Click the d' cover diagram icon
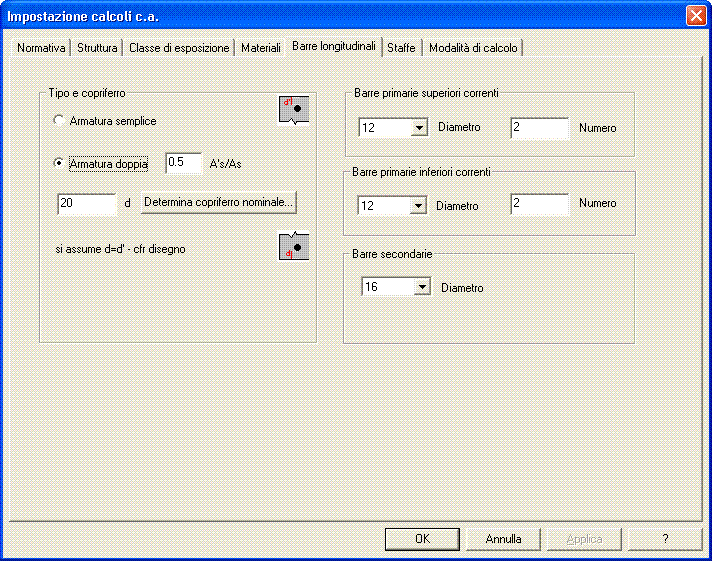Viewport: 712px width, 561px height. click(293, 109)
